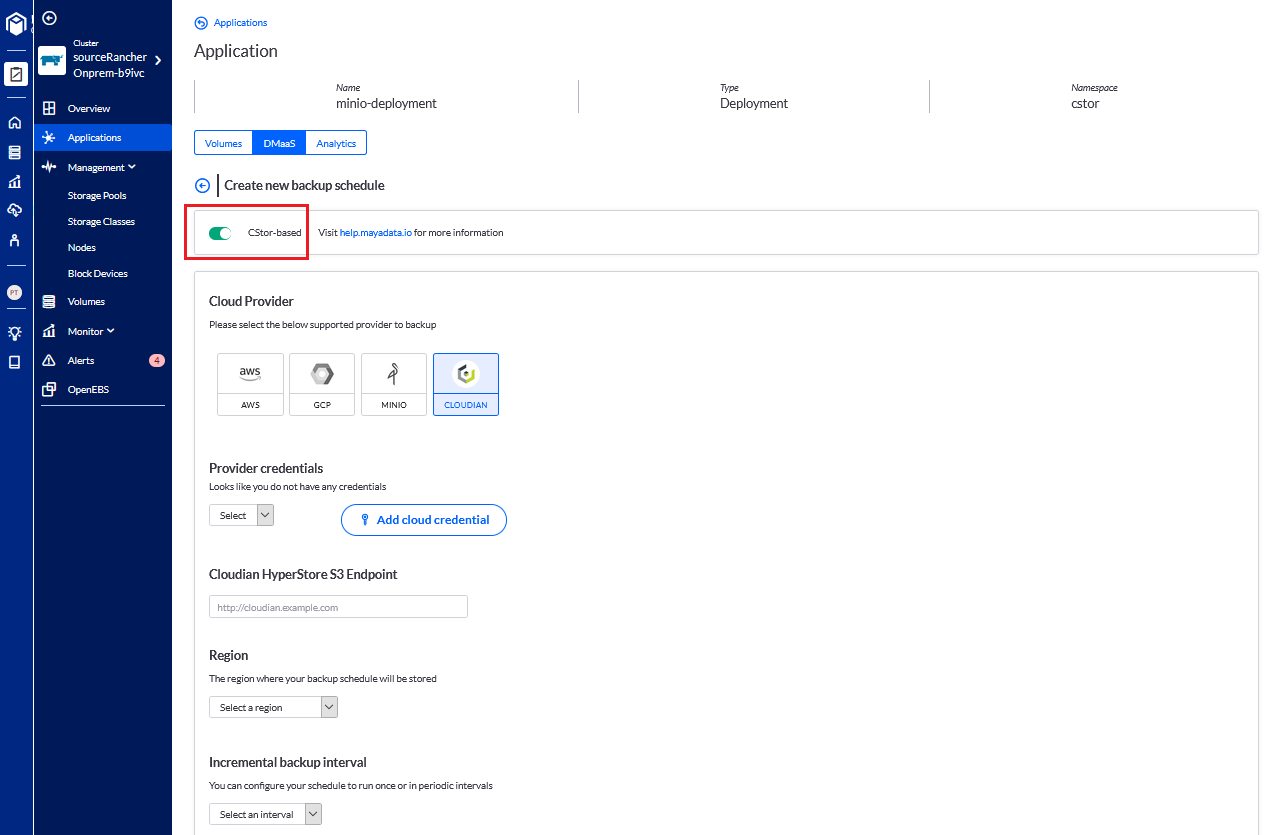Click the alerts count badge showing 4
Viewport: 1278px width, 835px height.
pos(156,360)
